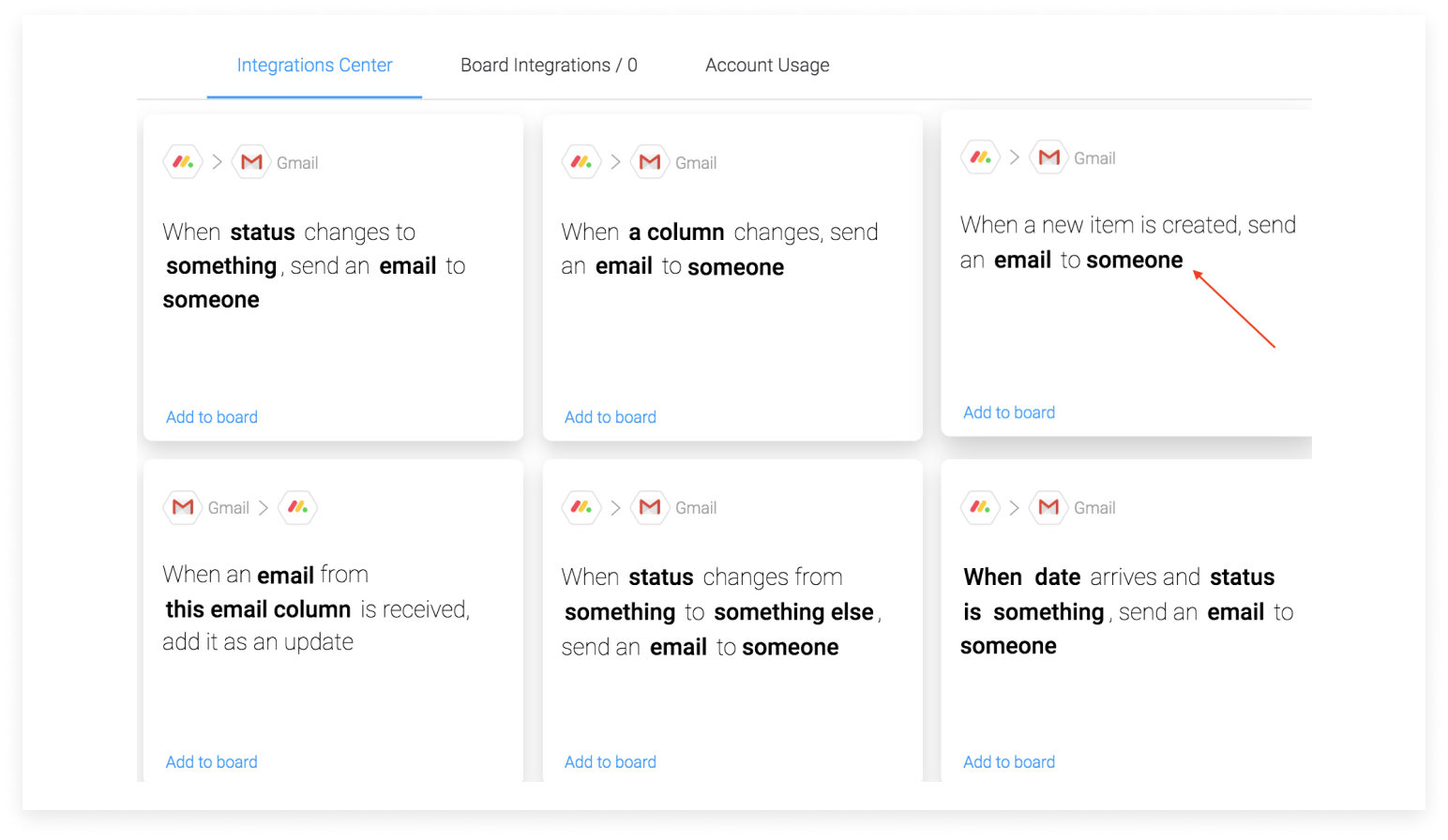1448x840 pixels.
Task: Select the new item is created recipe text
Action: coord(1128,242)
